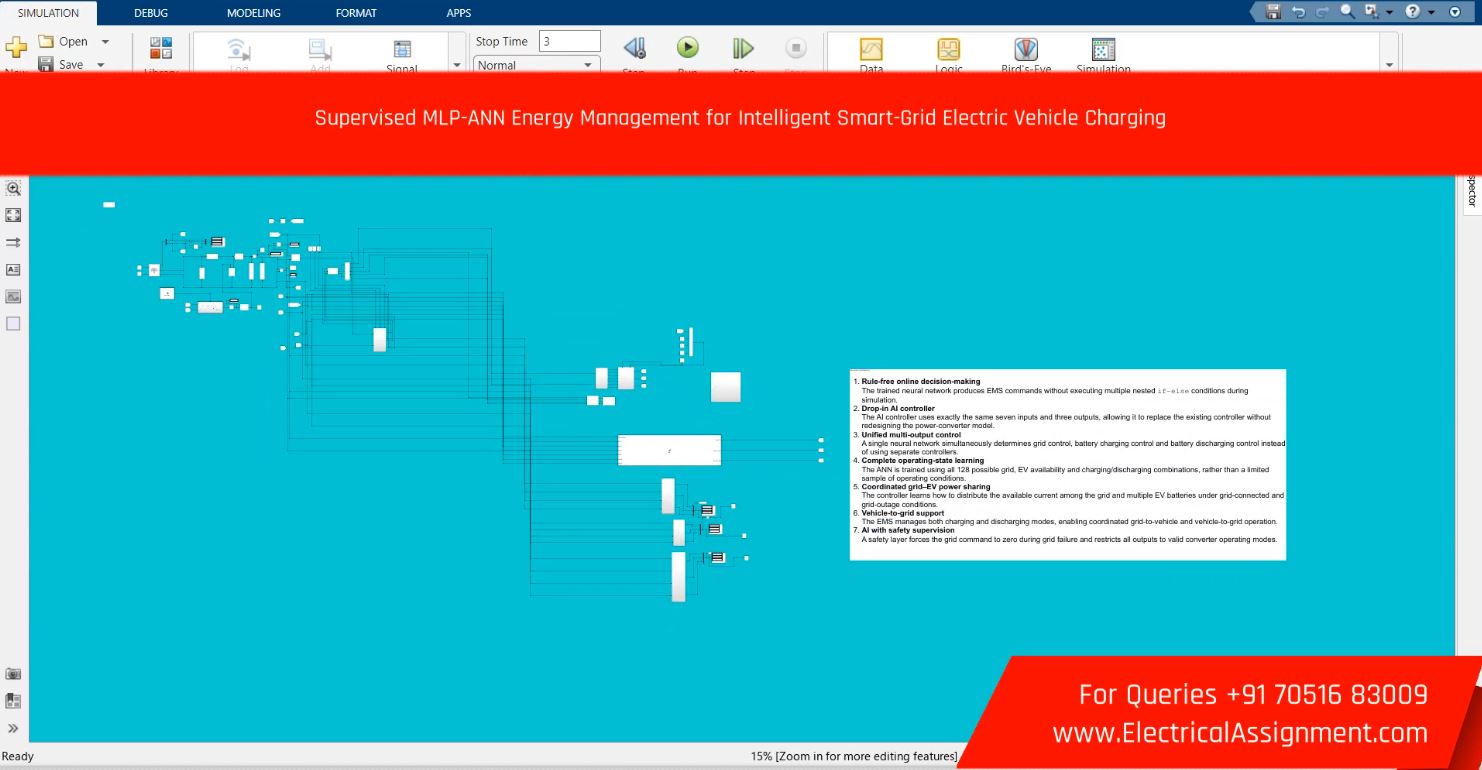The height and width of the screenshot is (770, 1482).
Task: Switch to the SIMULATION tab
Action: pos(48,13)
